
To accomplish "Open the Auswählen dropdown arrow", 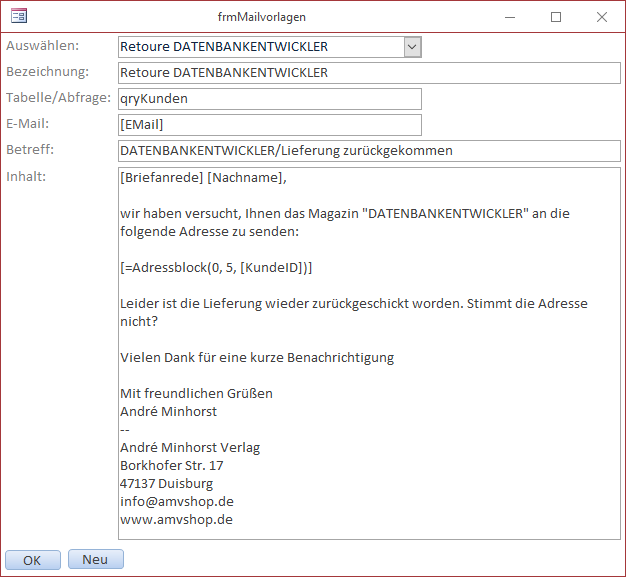I will tap(412, 47).
